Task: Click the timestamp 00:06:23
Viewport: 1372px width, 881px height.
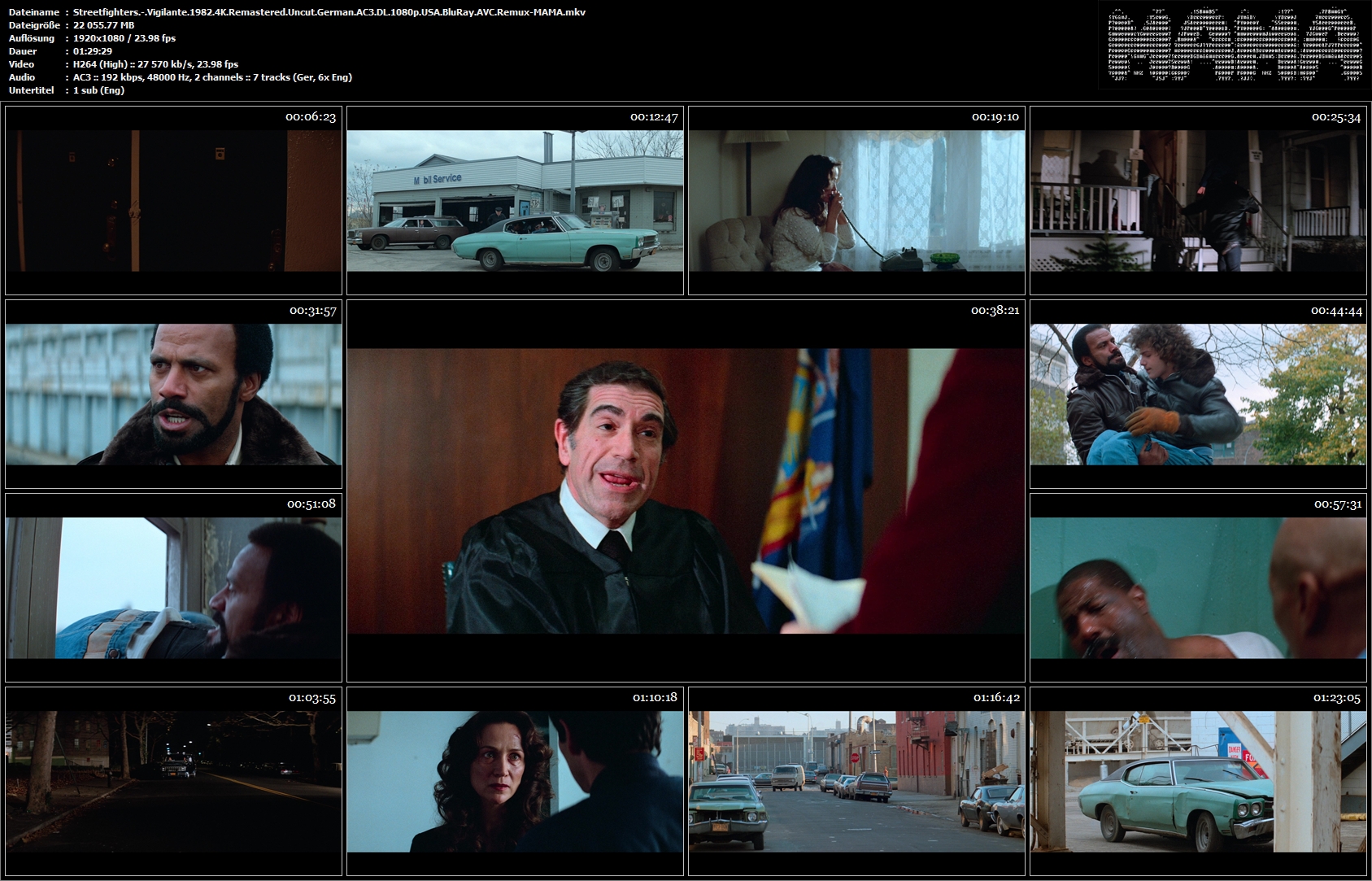Action: pyautogui.click(x=311, y=117)
